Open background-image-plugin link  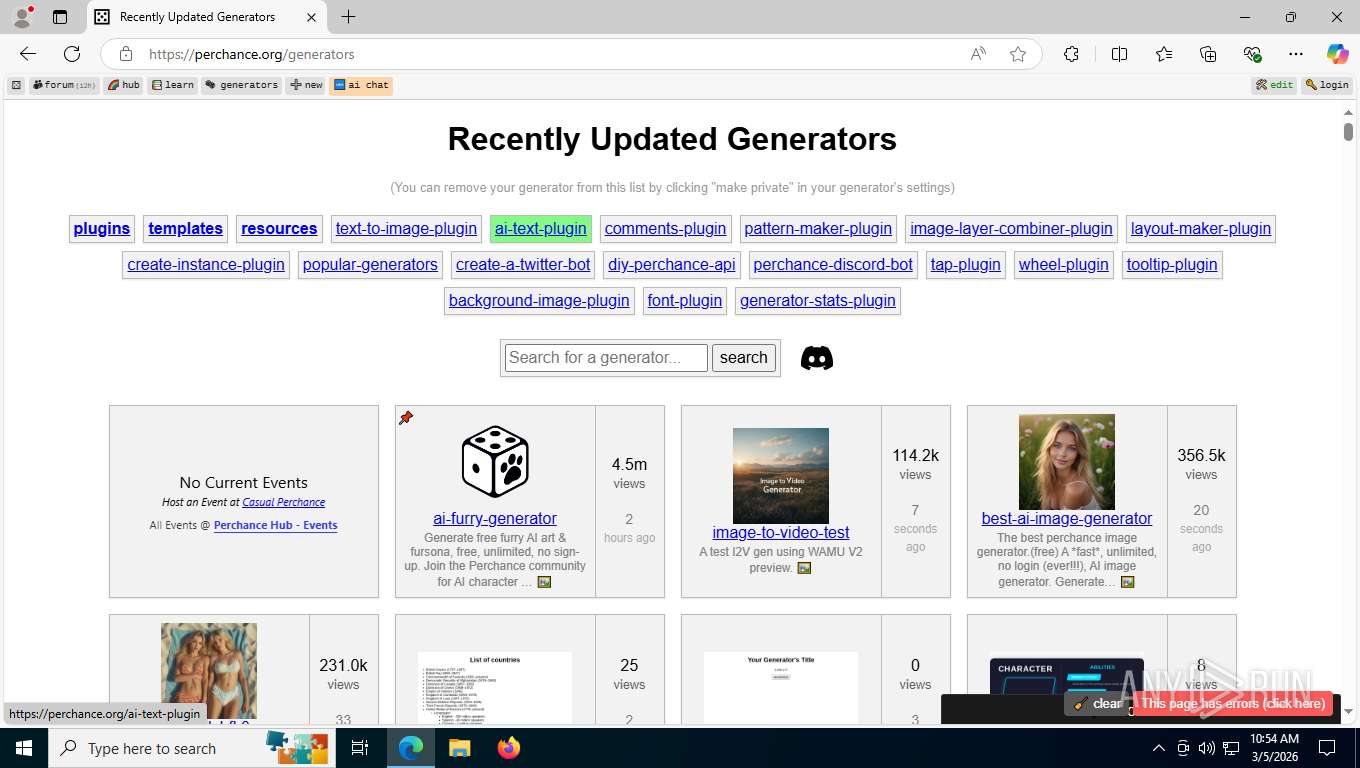(539, 301)
